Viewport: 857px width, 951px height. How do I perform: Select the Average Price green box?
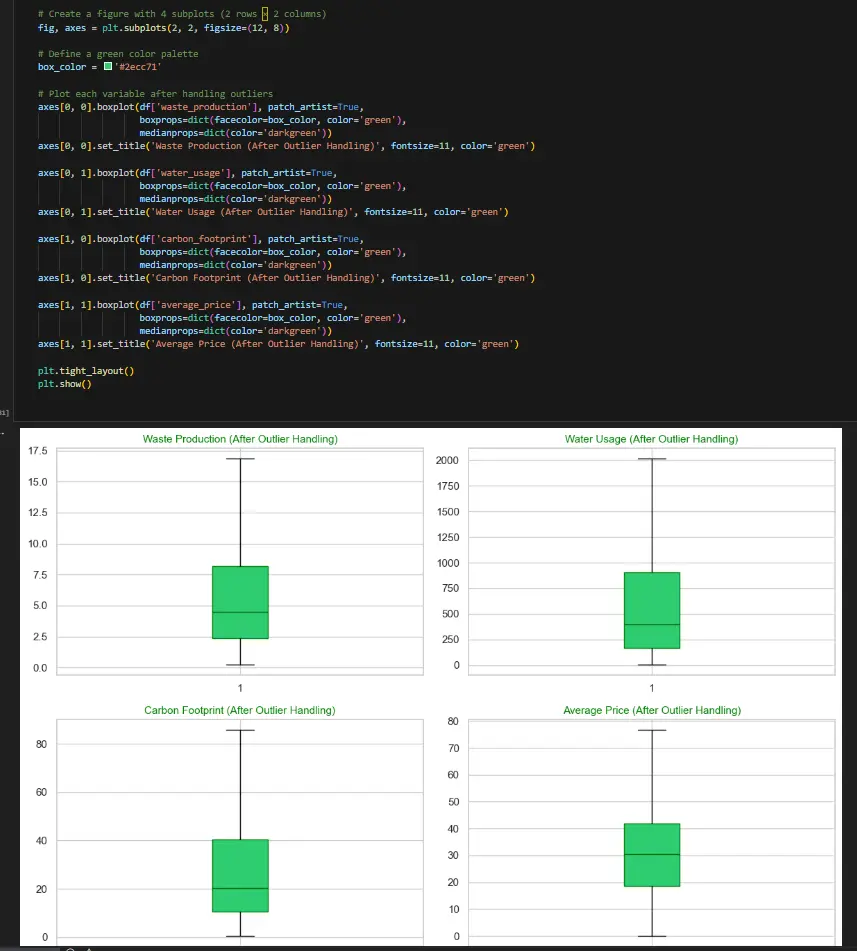(x=651, y=854)
